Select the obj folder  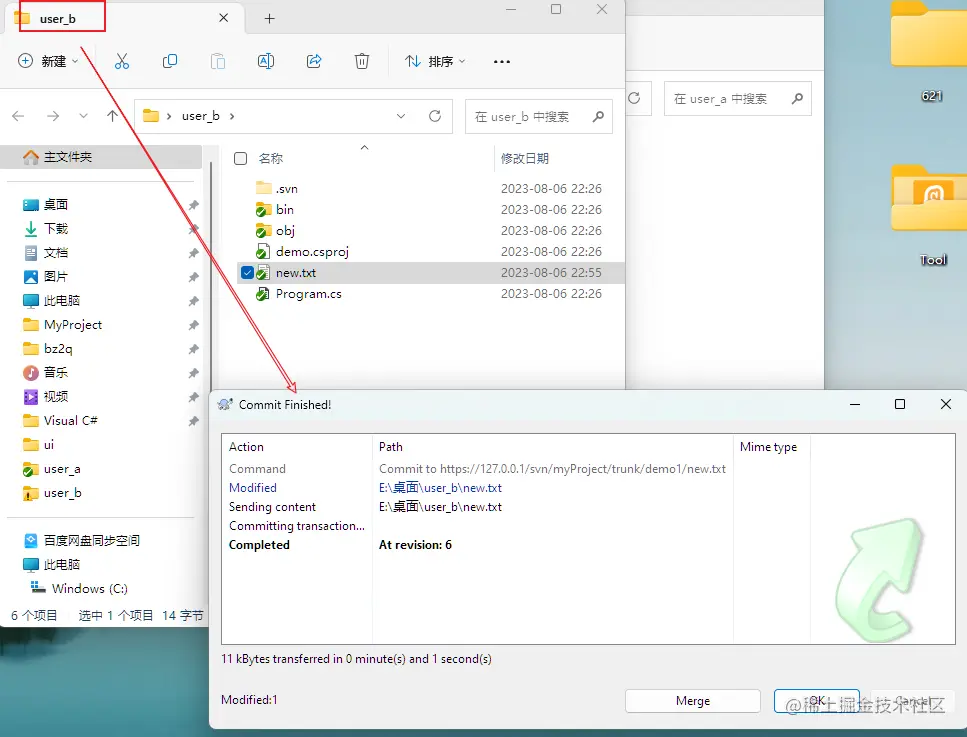285,231
